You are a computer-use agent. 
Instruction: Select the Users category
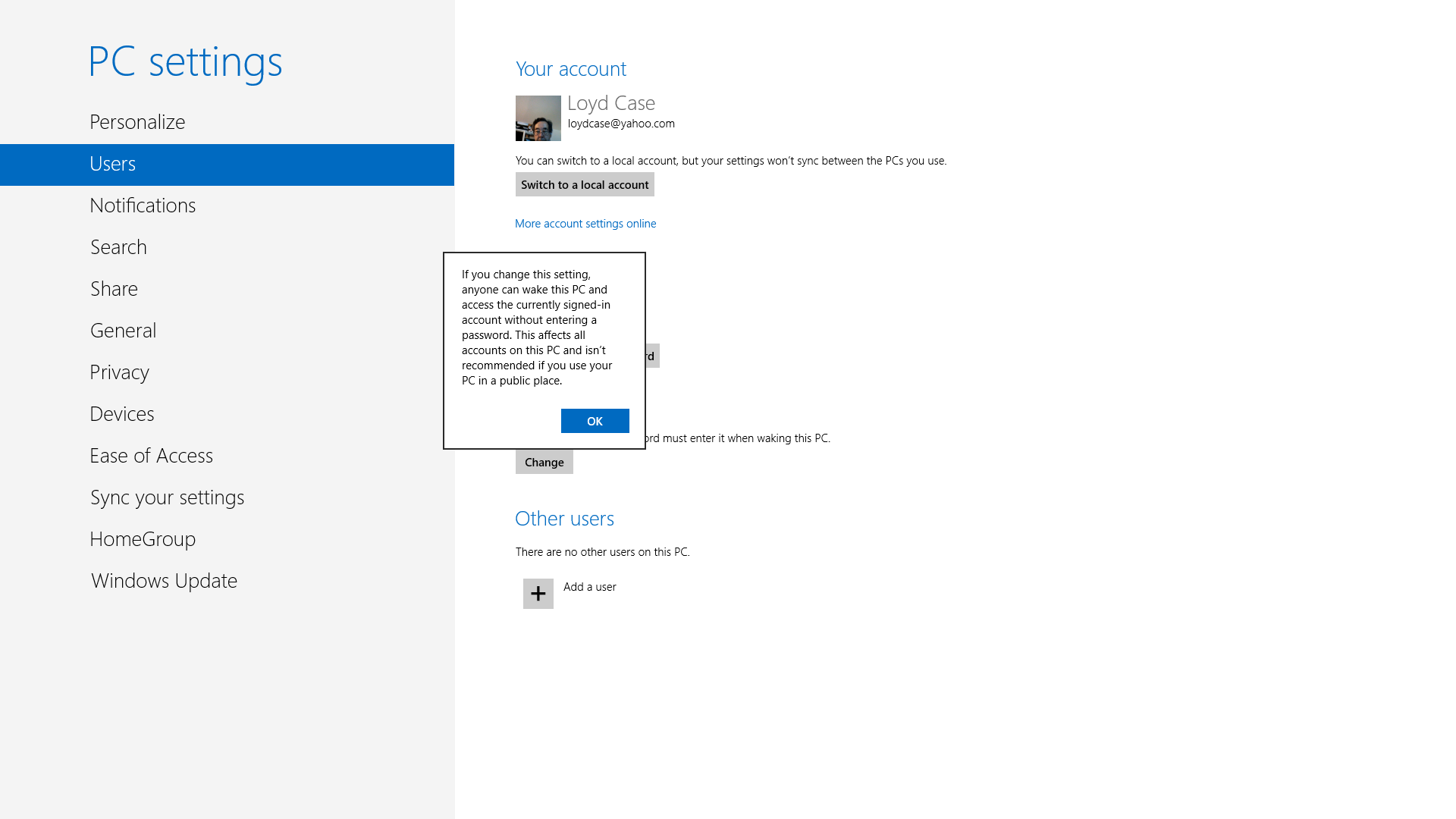112,164
